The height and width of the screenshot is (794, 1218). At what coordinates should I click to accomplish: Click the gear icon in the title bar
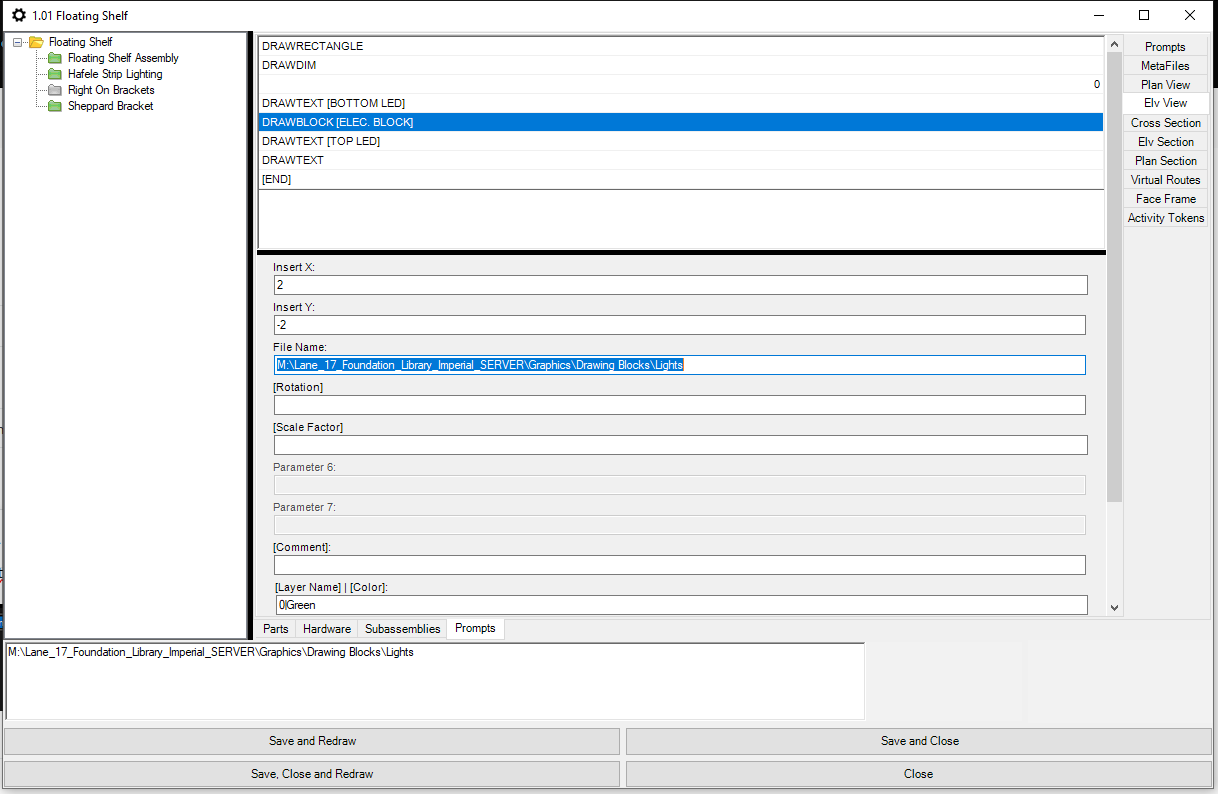click(18, 15)
